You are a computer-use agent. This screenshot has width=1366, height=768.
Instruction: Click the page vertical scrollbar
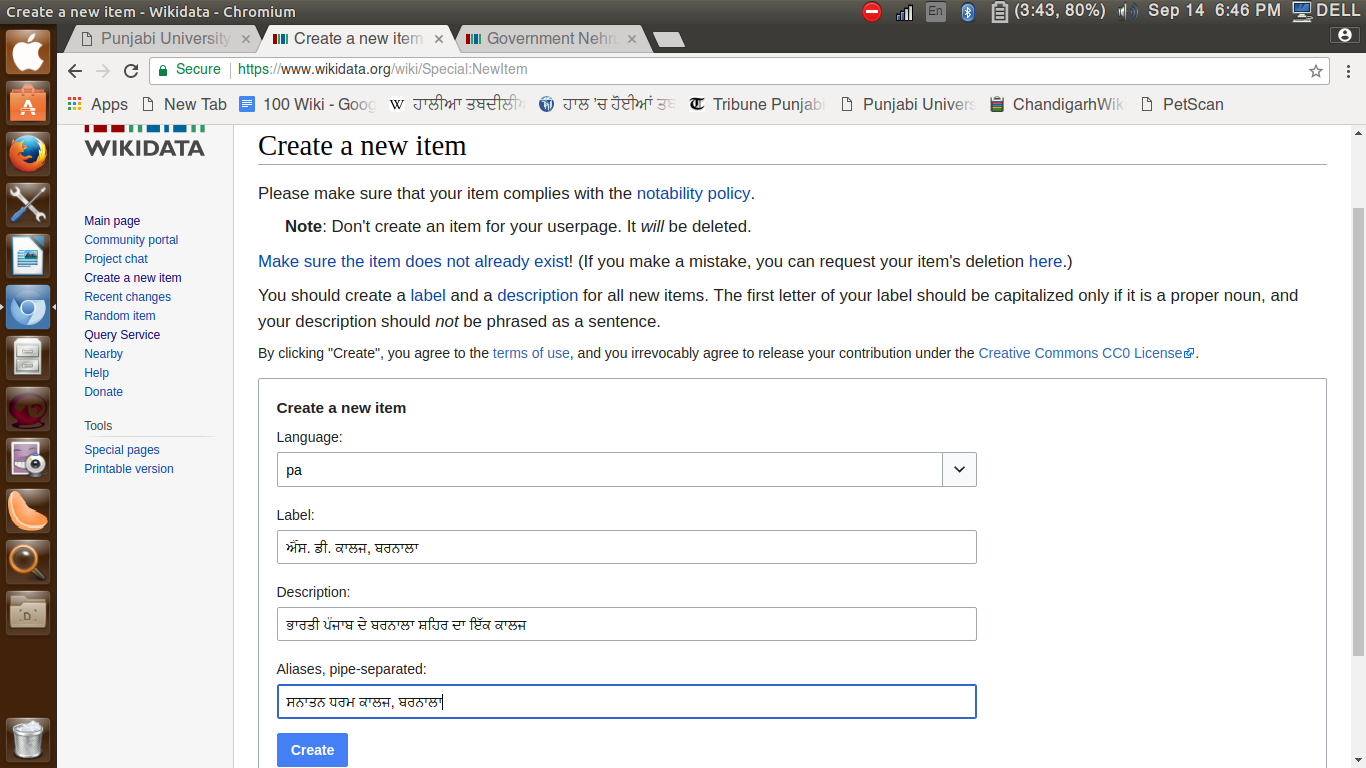click(x=1358, y=432)
